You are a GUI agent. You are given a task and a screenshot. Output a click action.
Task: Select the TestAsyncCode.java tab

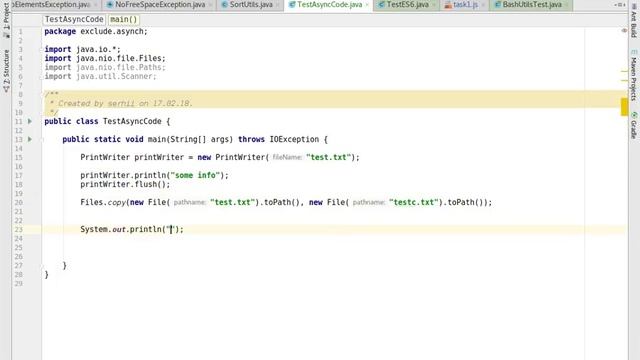(x=329, y=4)
